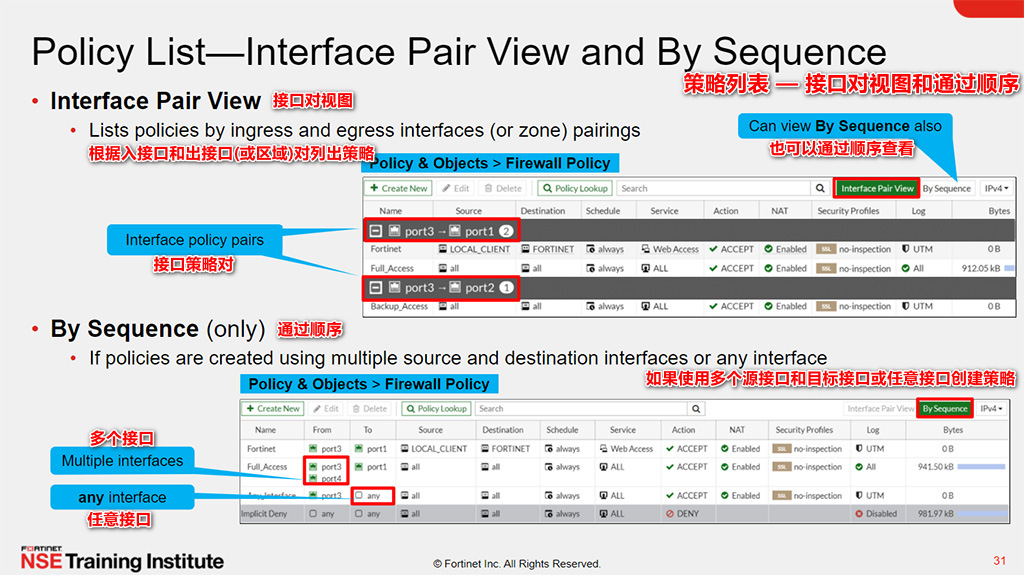Click the greyed Interface Pair View in the lower panel

[880, 408]
